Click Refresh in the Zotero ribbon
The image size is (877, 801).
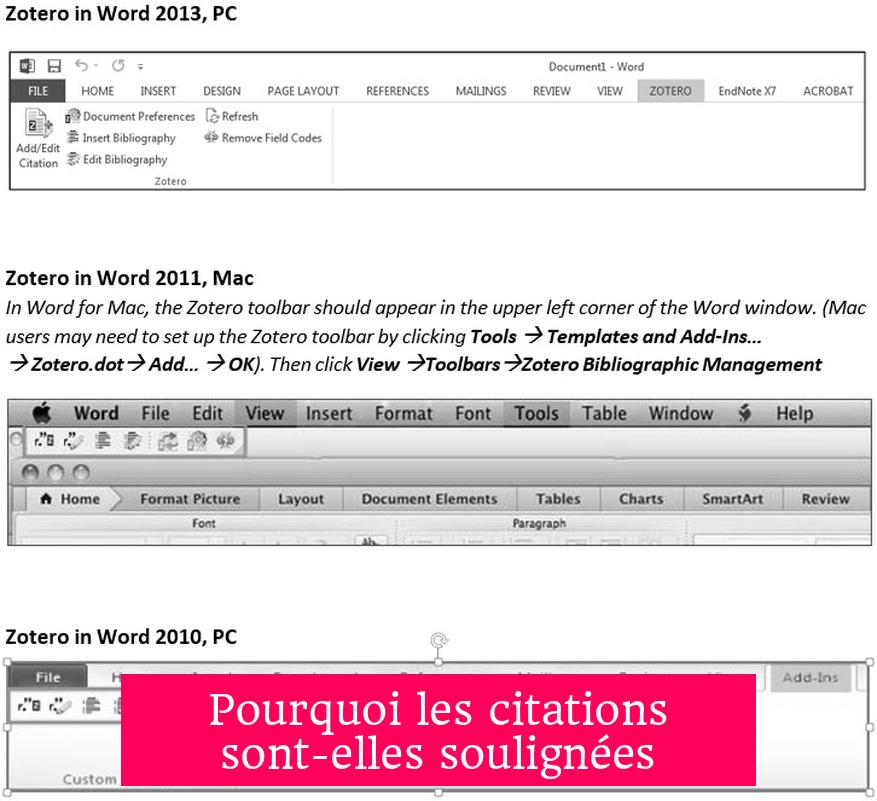coord(232,116)
